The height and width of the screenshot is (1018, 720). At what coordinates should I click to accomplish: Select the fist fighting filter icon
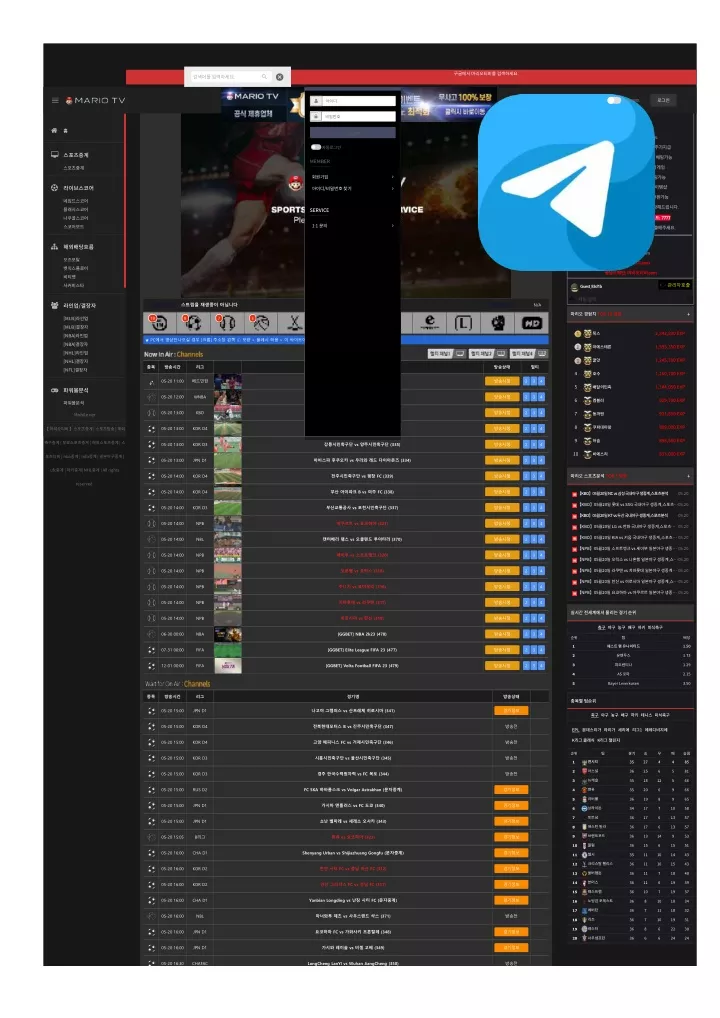click(x=497, y=322)
